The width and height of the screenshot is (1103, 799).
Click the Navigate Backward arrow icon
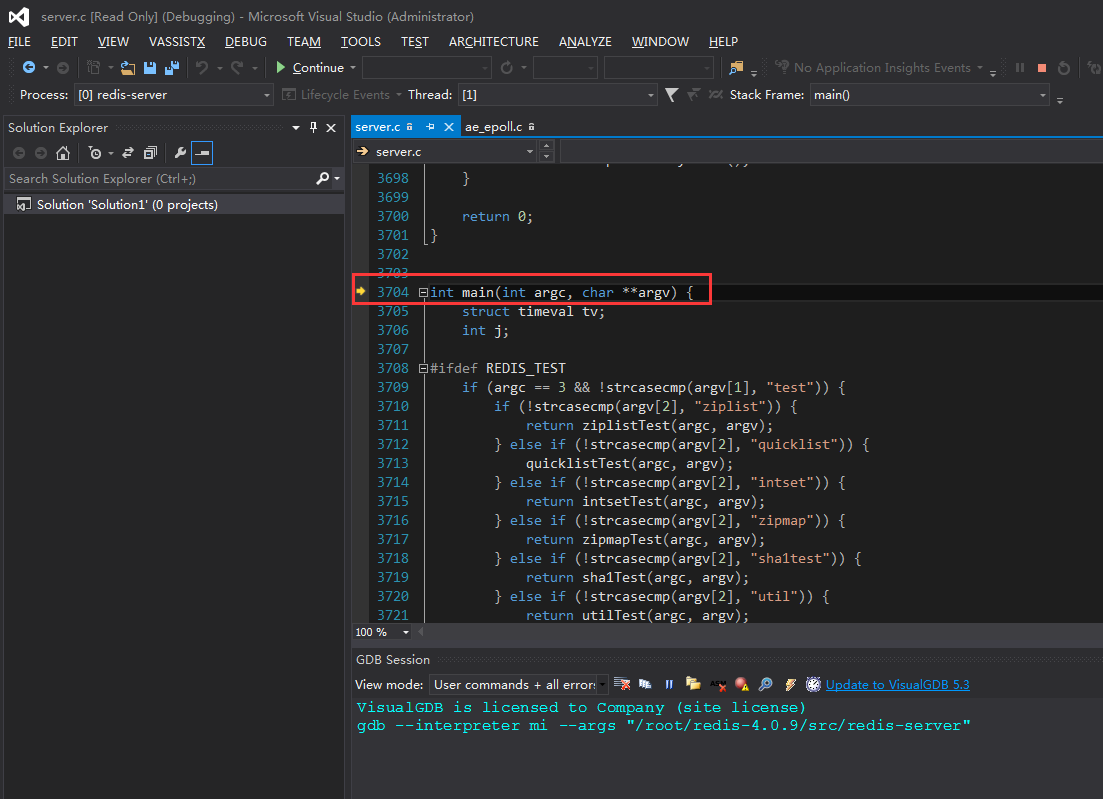29,68
